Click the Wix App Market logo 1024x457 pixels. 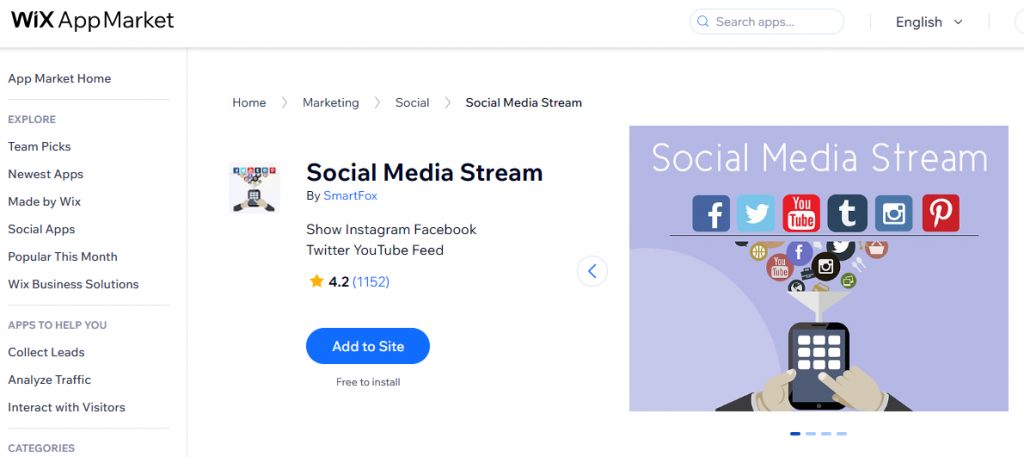(x=93, y=21)
